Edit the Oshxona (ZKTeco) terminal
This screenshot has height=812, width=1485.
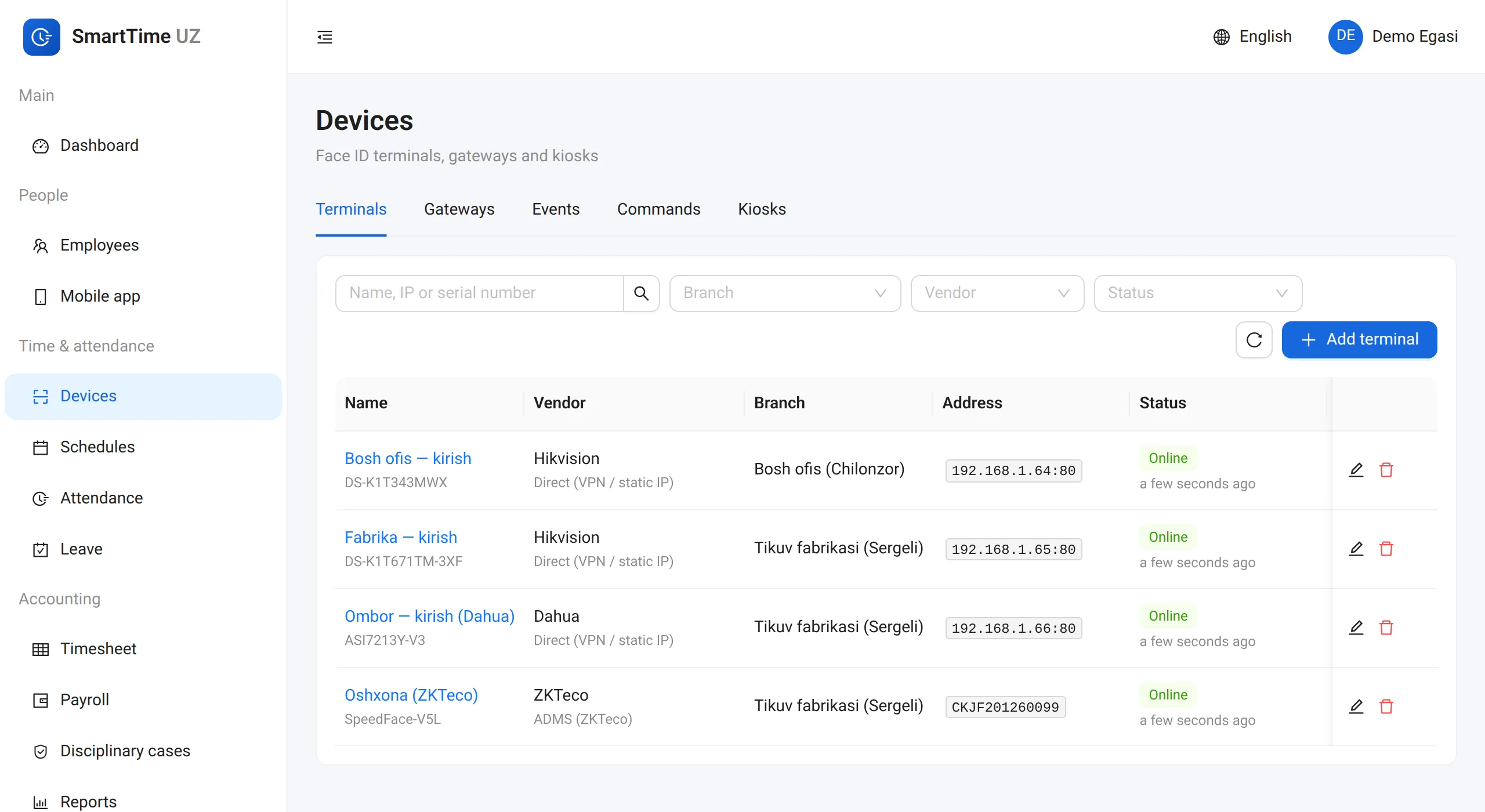(x=1356, y=706)
